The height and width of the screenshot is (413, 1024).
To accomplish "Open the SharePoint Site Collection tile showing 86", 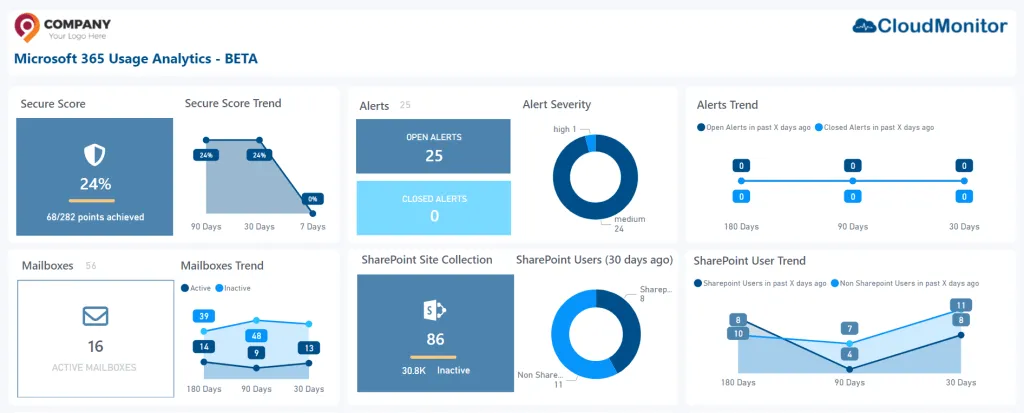I will [436, 333].
